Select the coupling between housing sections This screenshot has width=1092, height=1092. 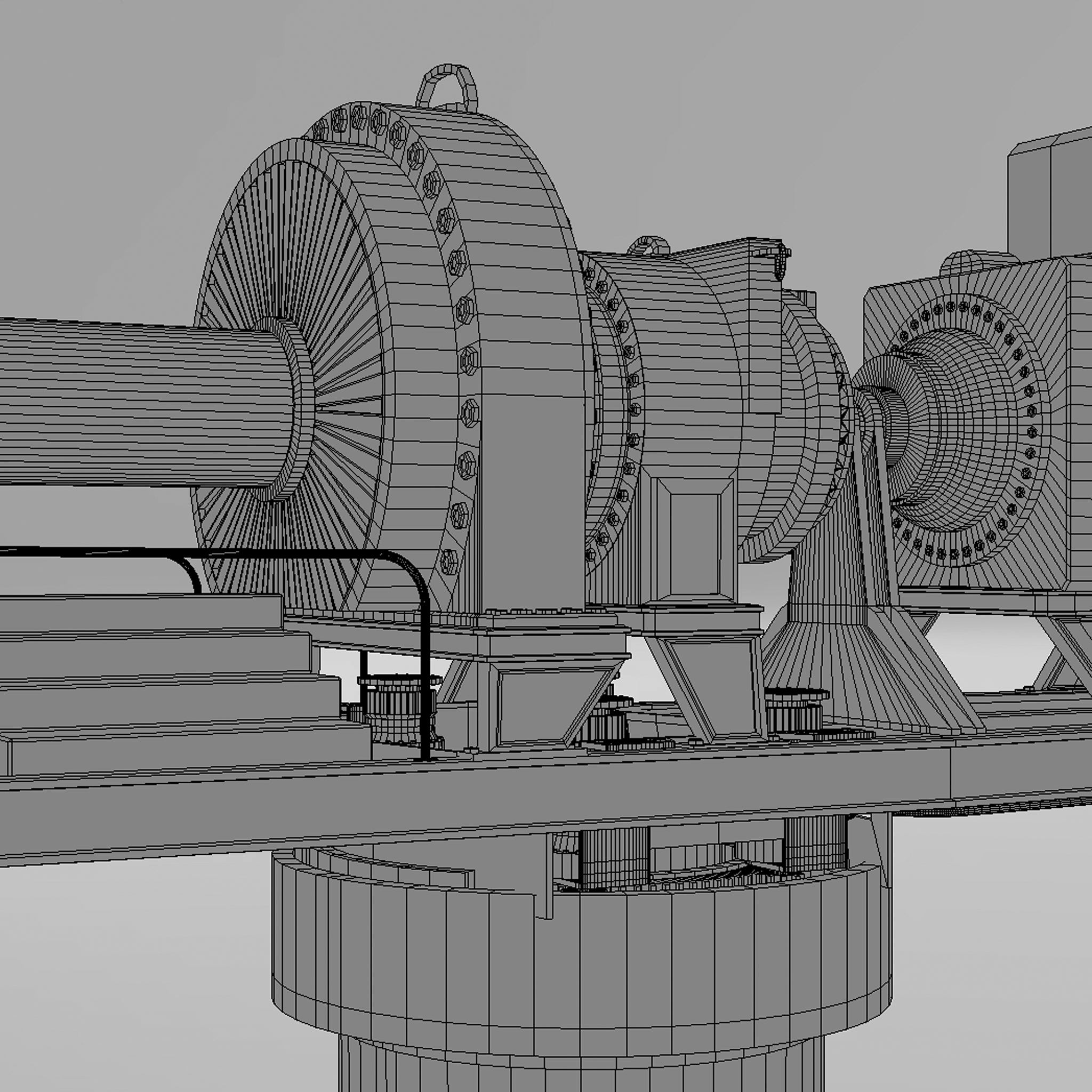622,396
